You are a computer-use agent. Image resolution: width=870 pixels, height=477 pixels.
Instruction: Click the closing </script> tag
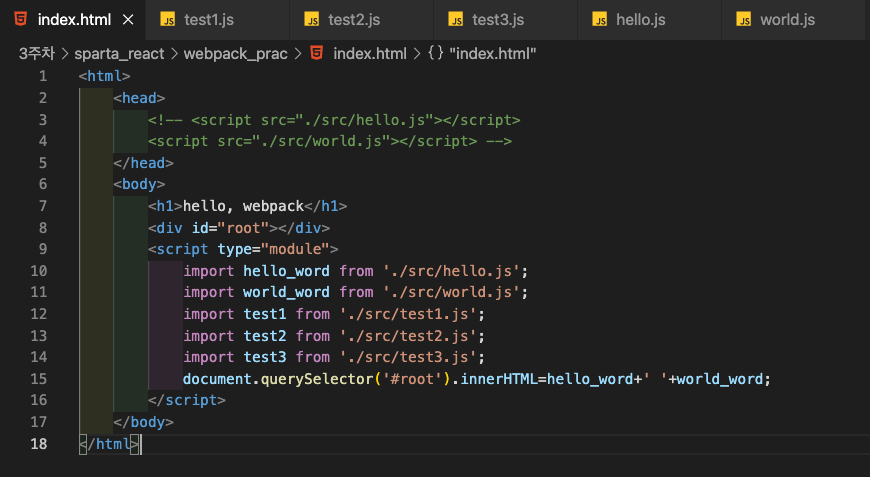(x=187, y=400)
